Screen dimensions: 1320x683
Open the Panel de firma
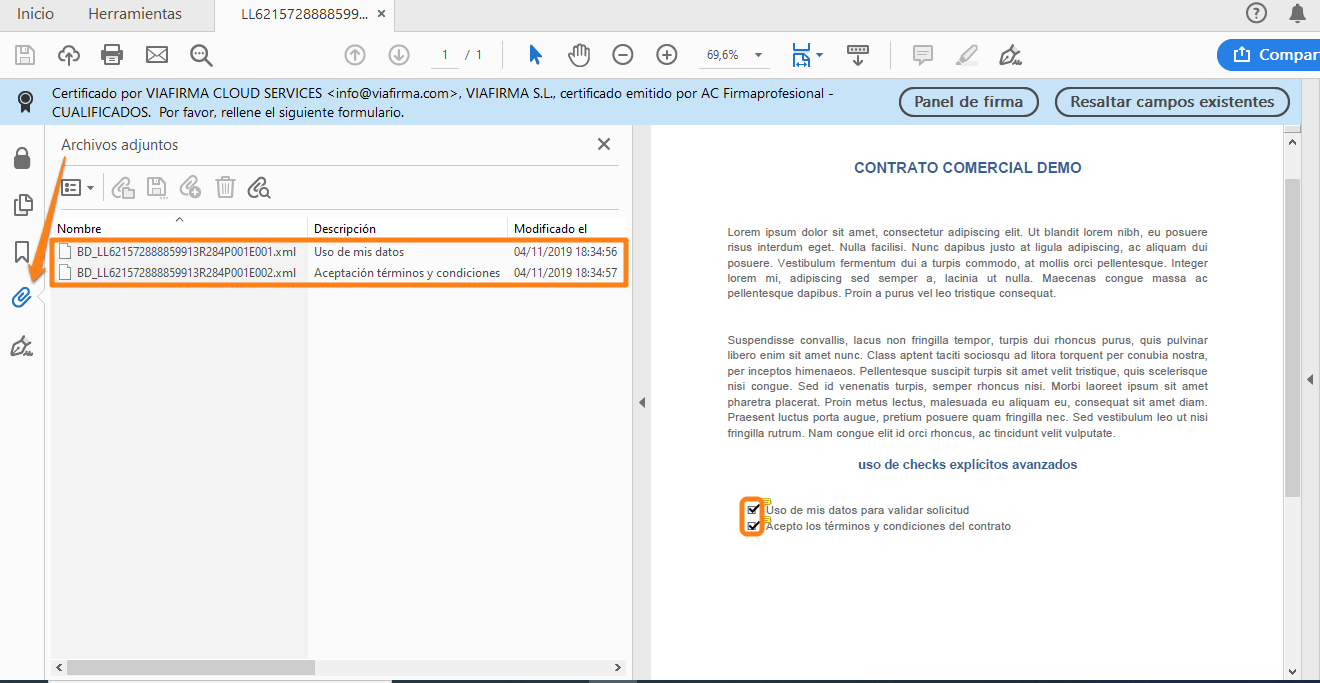(x=969, y=101)
